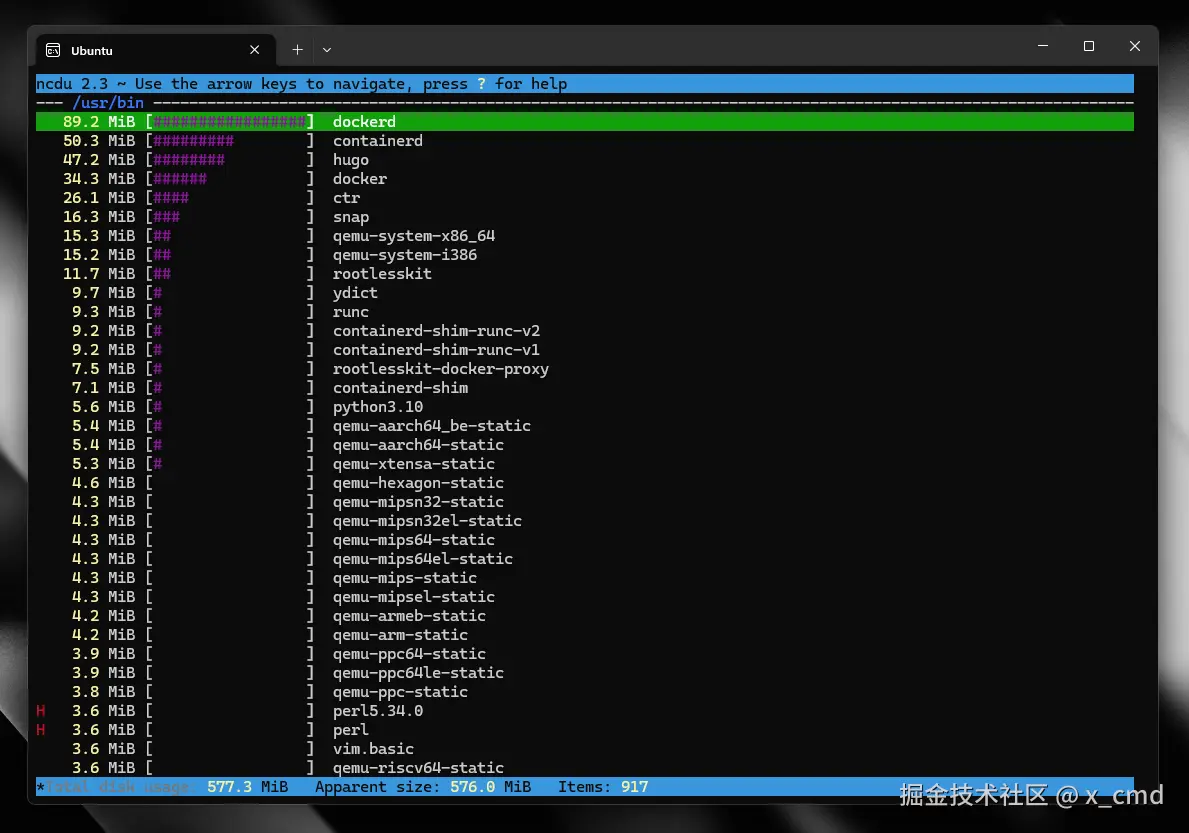Viewport: 1189px width, 833px height.
Task: Select qemu-mips64-static entry
Action: click(585, 540)
